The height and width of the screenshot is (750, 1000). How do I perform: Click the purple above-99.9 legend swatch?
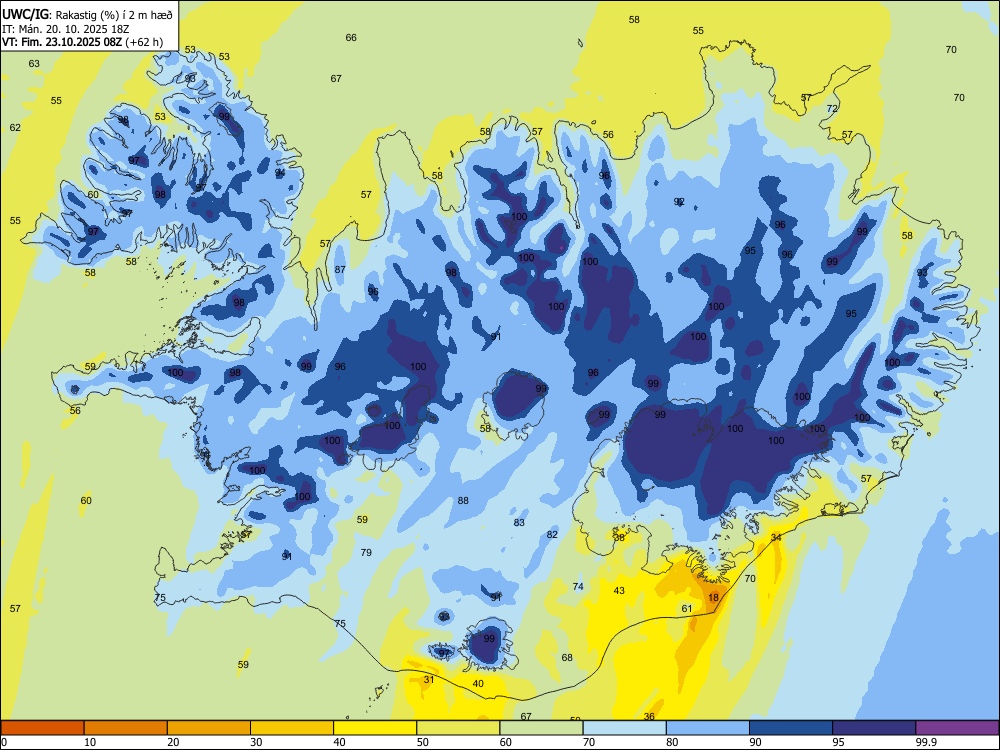(x=957, y=728)
